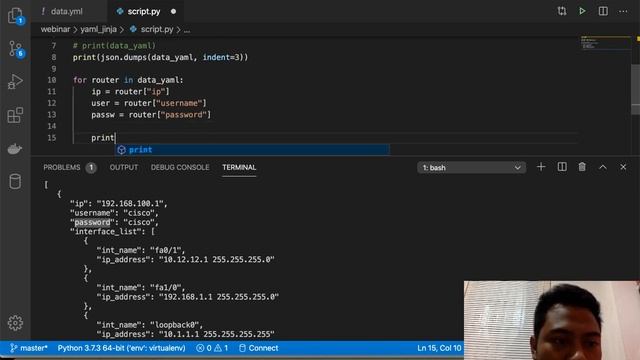Select the TERMINAL panel tab
The width and height of the screenshot is (640, 360).
point(239,167)
